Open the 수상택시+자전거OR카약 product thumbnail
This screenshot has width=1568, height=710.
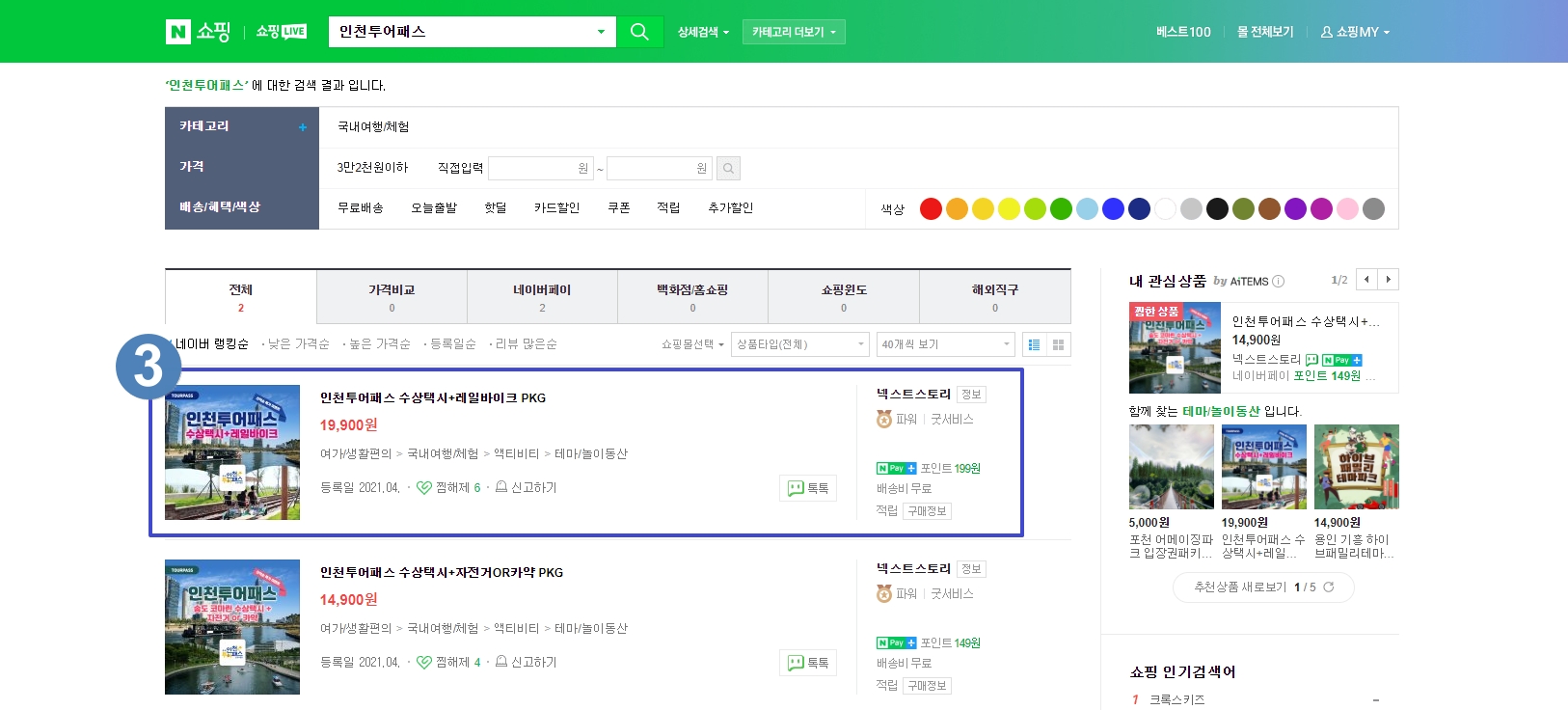(x=232, y=627)
